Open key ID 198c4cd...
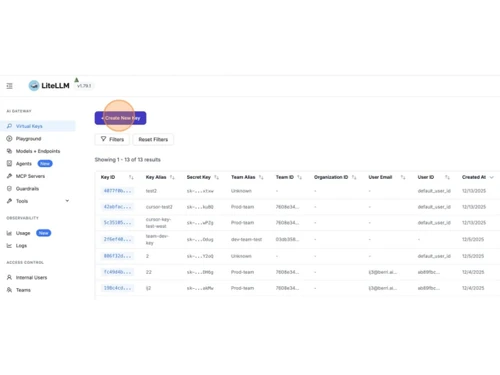 pyautogui.click(x=117, y=288)
